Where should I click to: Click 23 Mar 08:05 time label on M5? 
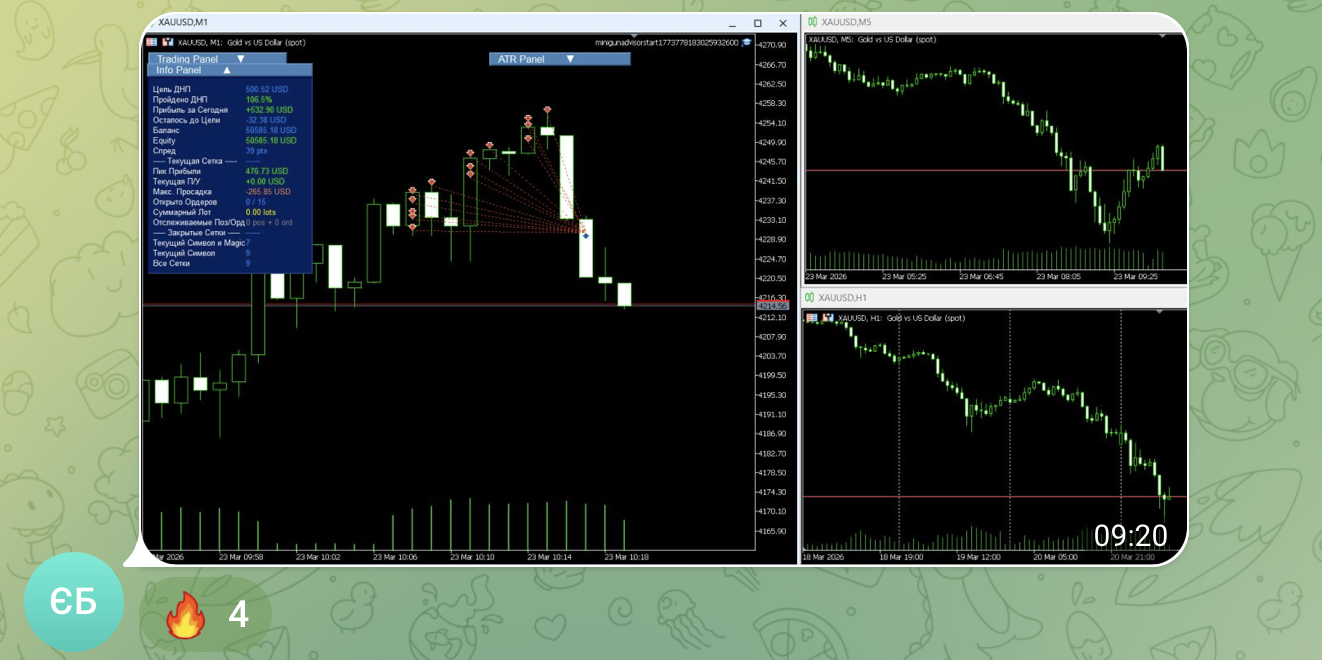(1060, 276)
